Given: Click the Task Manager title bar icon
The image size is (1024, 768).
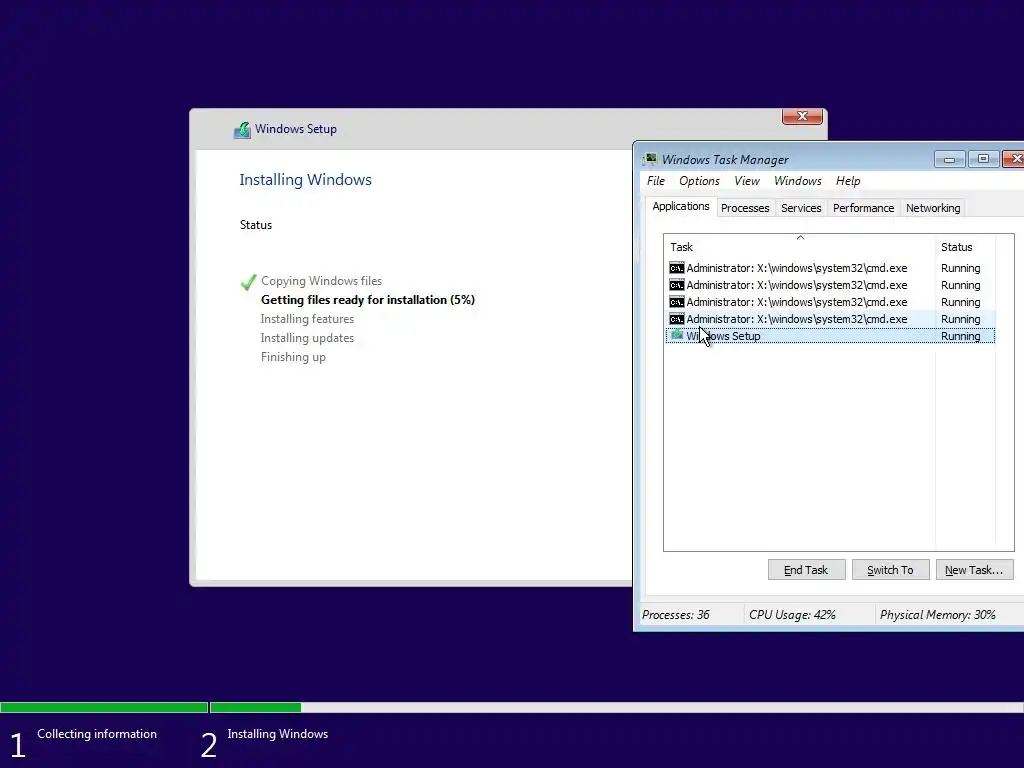Looking at the screenshot, I should click(650, 159).
